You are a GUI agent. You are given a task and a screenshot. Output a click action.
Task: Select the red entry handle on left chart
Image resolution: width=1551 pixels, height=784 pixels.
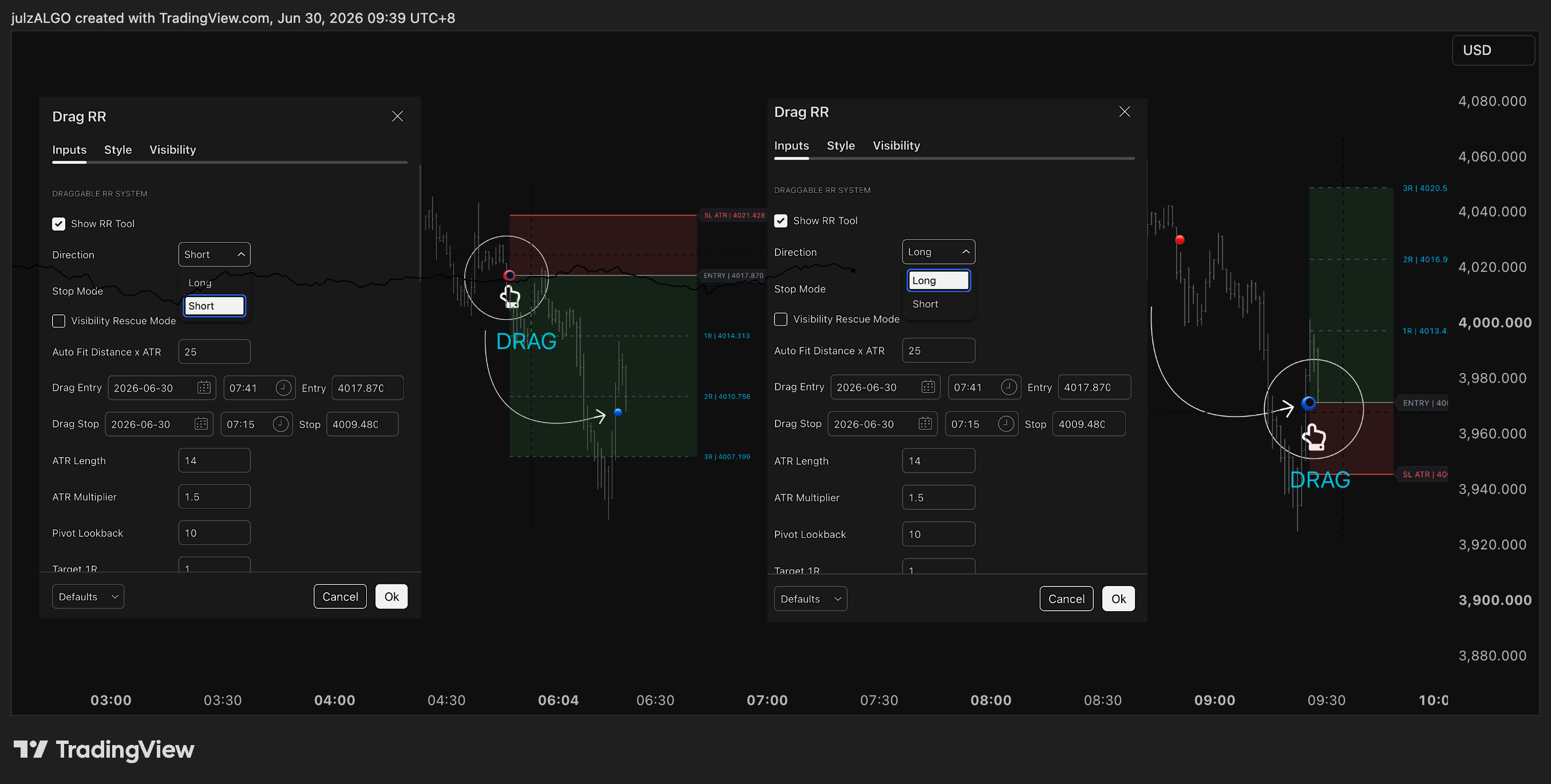509,275
